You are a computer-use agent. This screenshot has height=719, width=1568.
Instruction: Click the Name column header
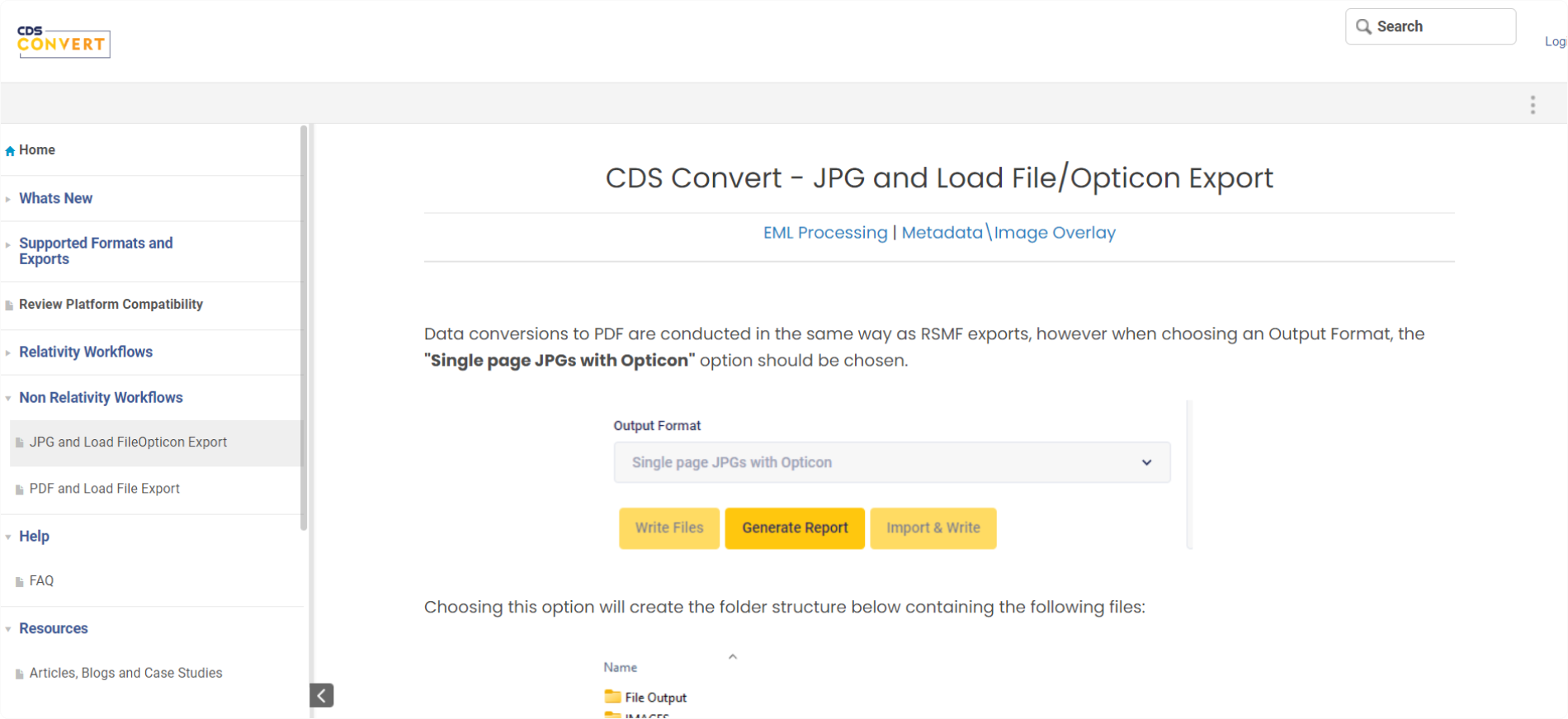[x=621, y=667]
